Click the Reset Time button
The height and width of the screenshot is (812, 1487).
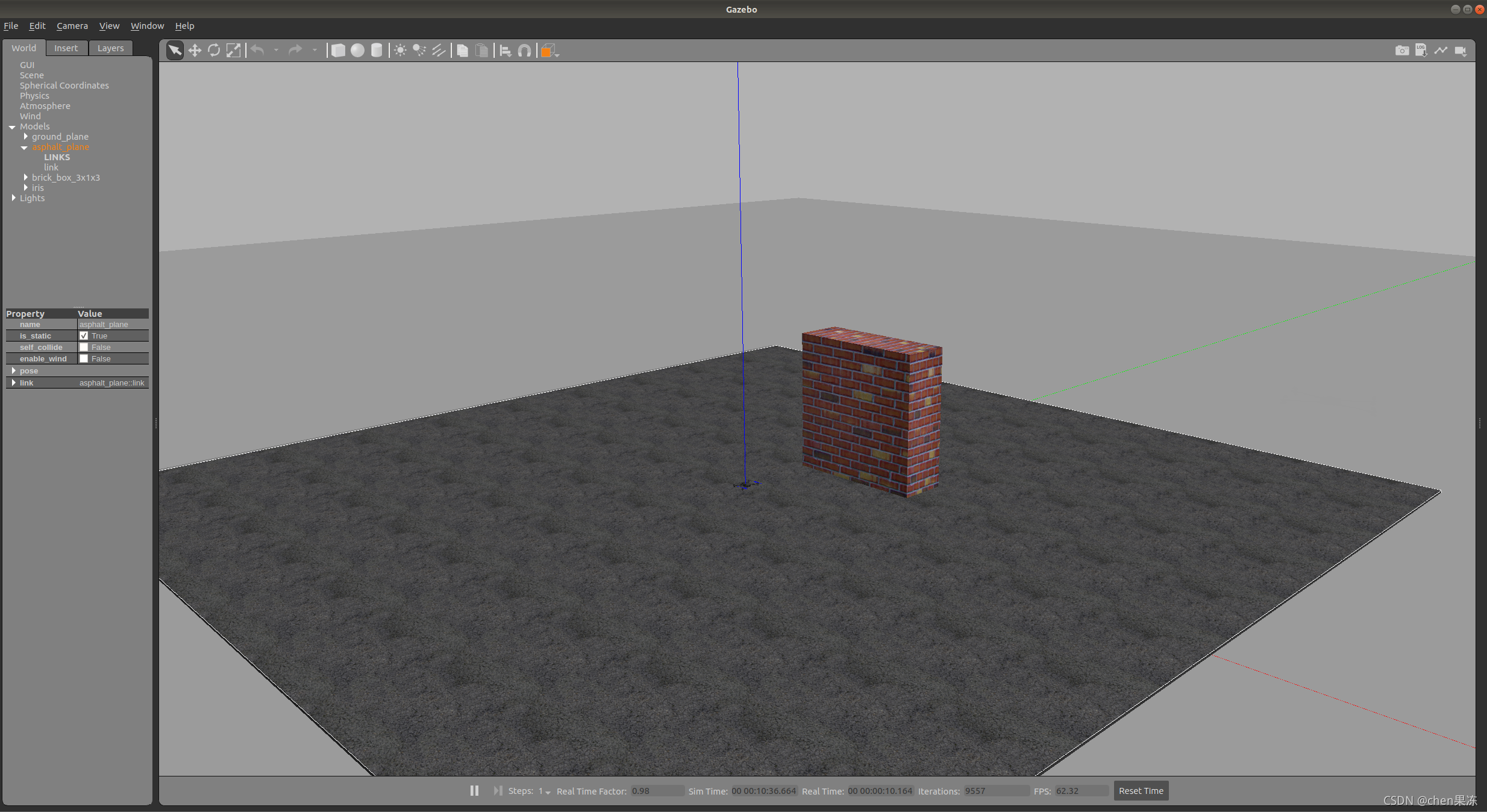point(1141,791)
